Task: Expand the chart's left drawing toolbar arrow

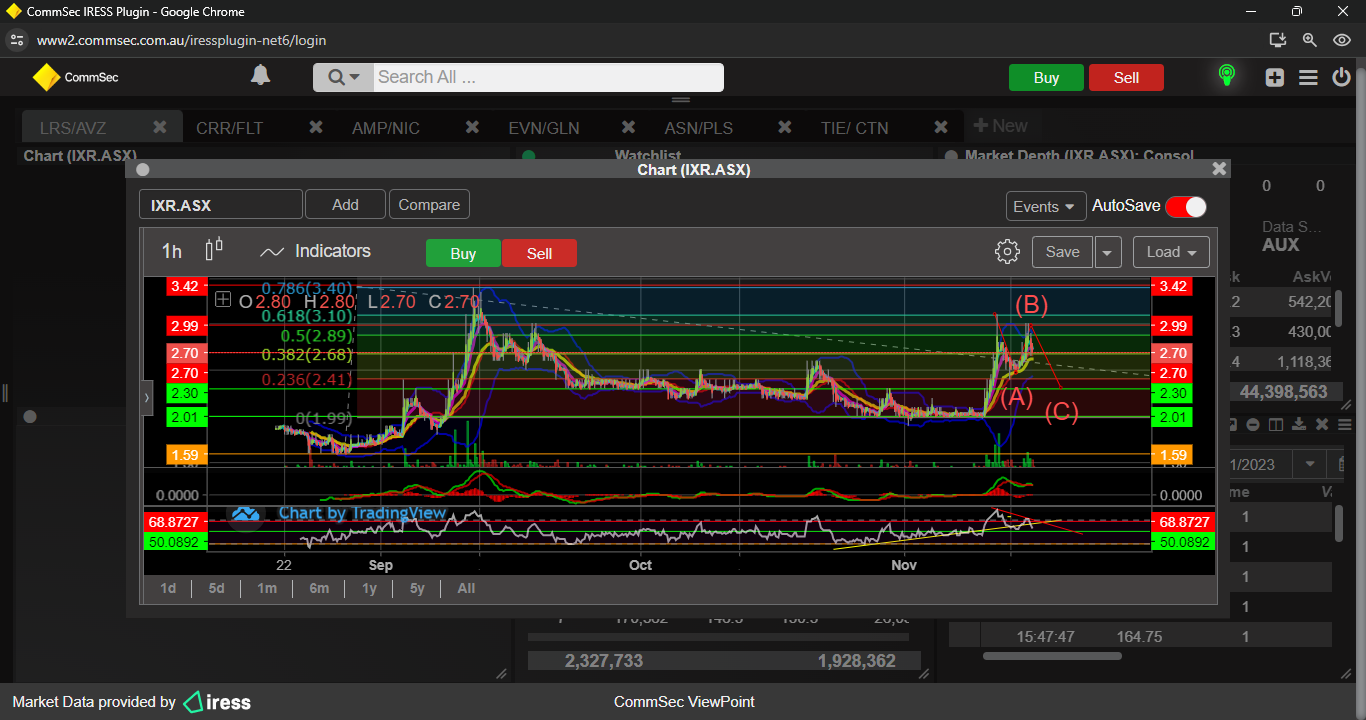Action: pyautogui.click(x=147, y=396)
